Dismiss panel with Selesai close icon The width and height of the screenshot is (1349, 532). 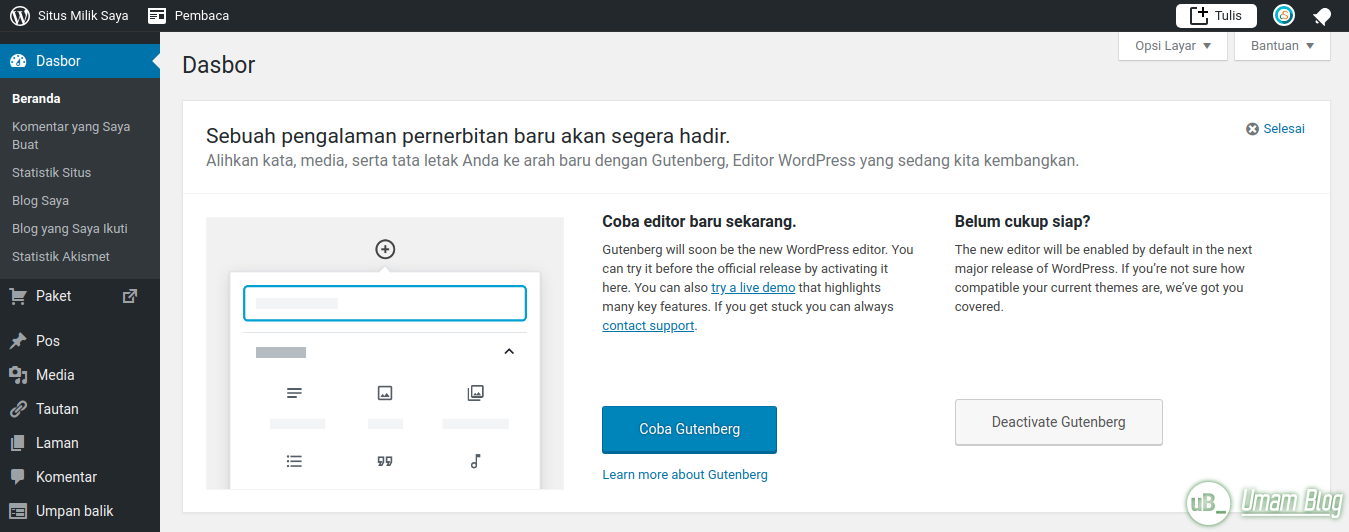[x=1252, y=129]
